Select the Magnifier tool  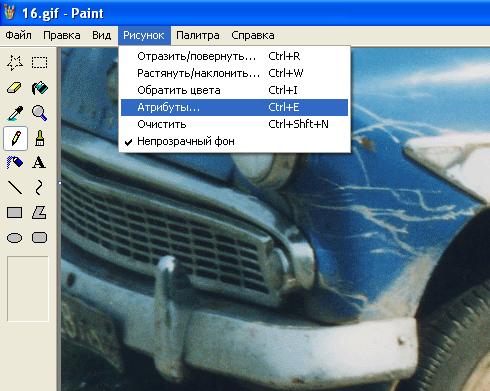click(x=39, y=113)
